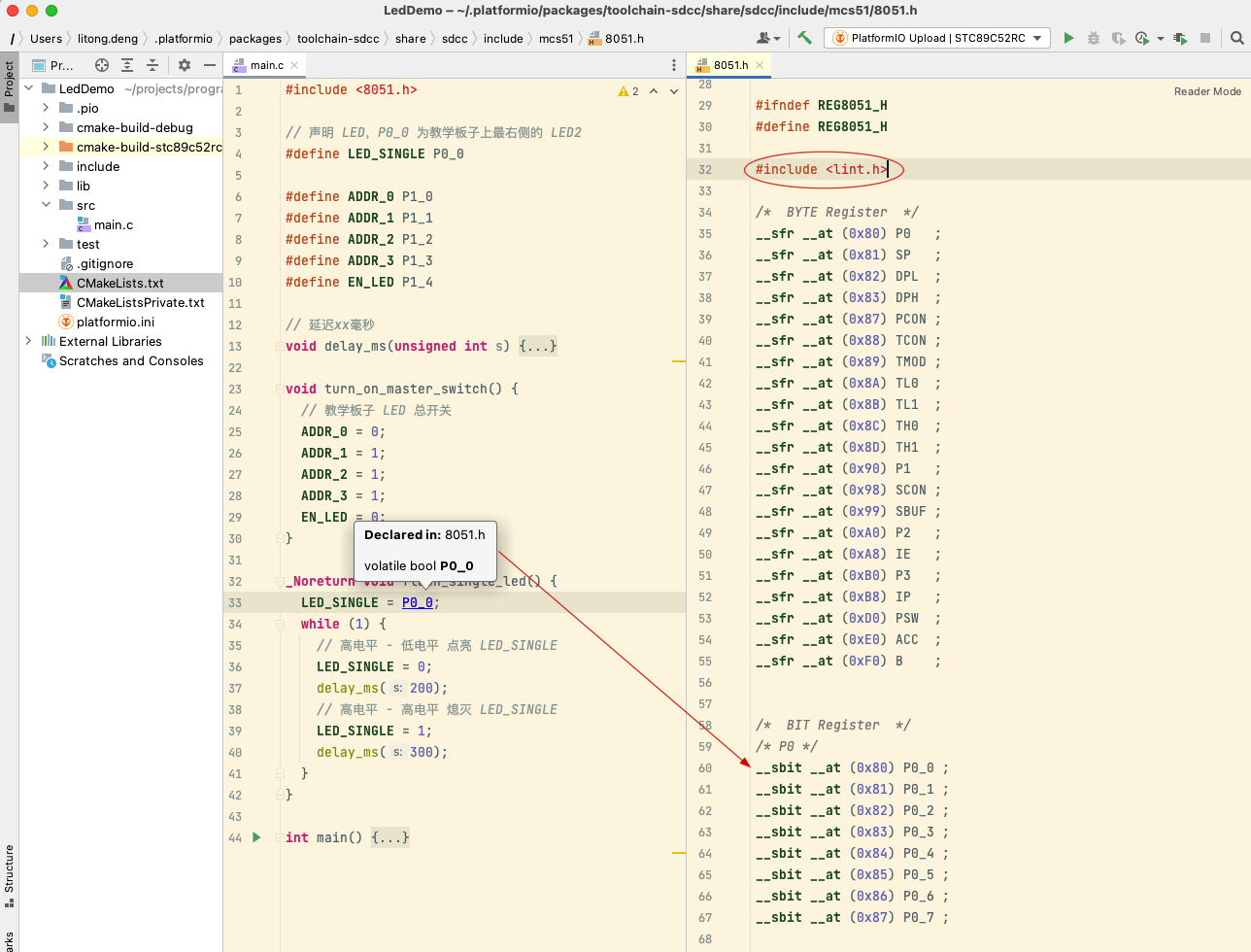Select platformio.ini in project tree

pos(115,322)
